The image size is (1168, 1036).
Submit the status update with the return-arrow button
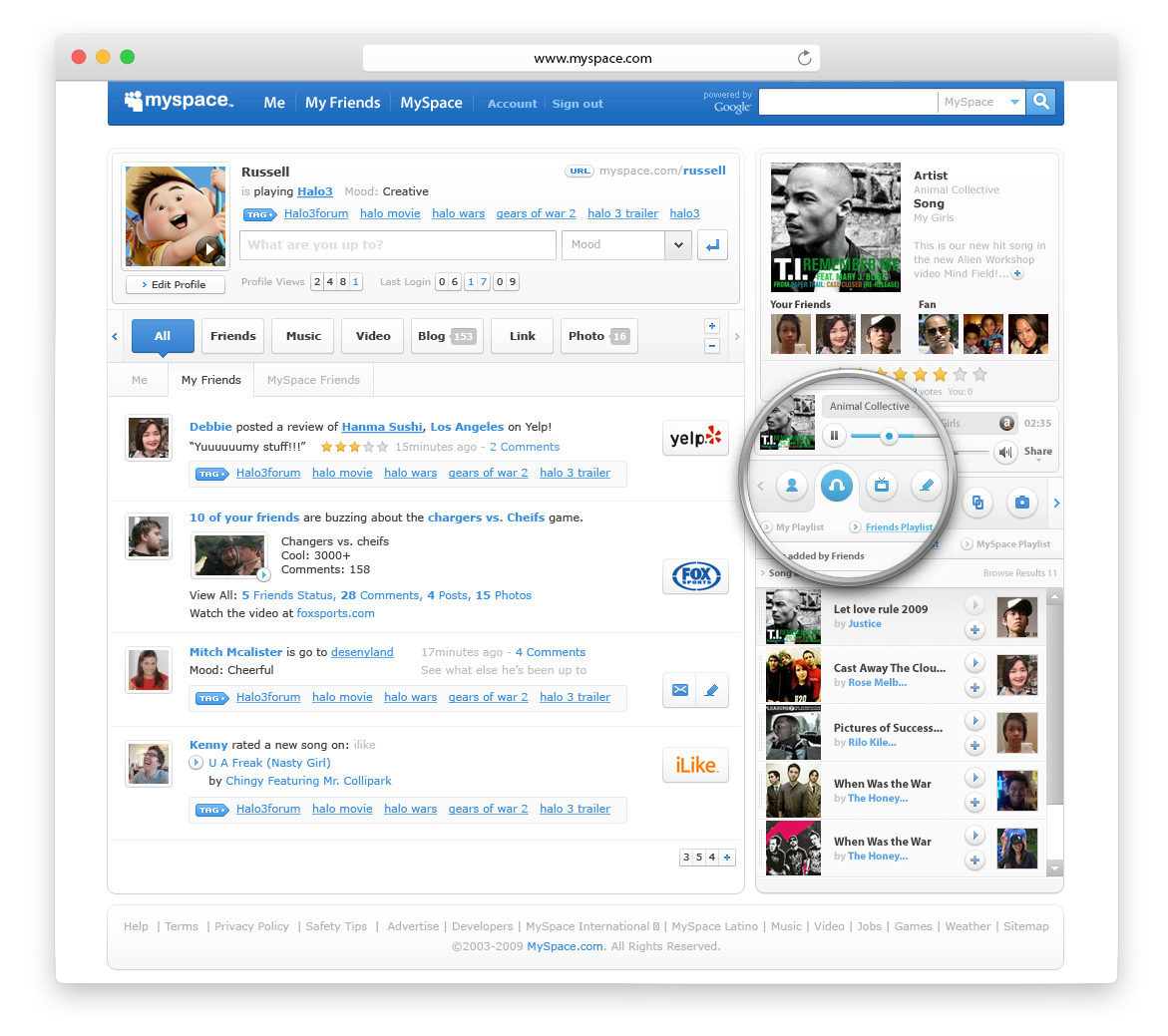click(712, 245)
